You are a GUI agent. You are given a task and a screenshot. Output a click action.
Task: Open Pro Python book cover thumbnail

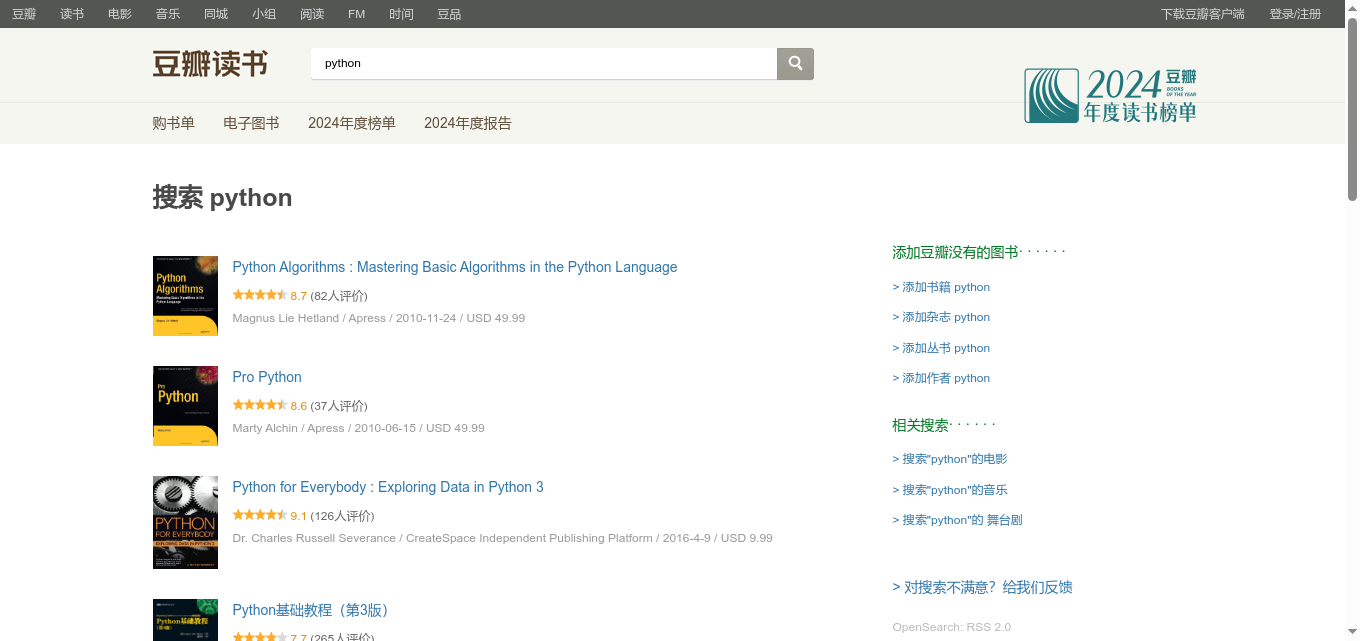click(185, 406)
